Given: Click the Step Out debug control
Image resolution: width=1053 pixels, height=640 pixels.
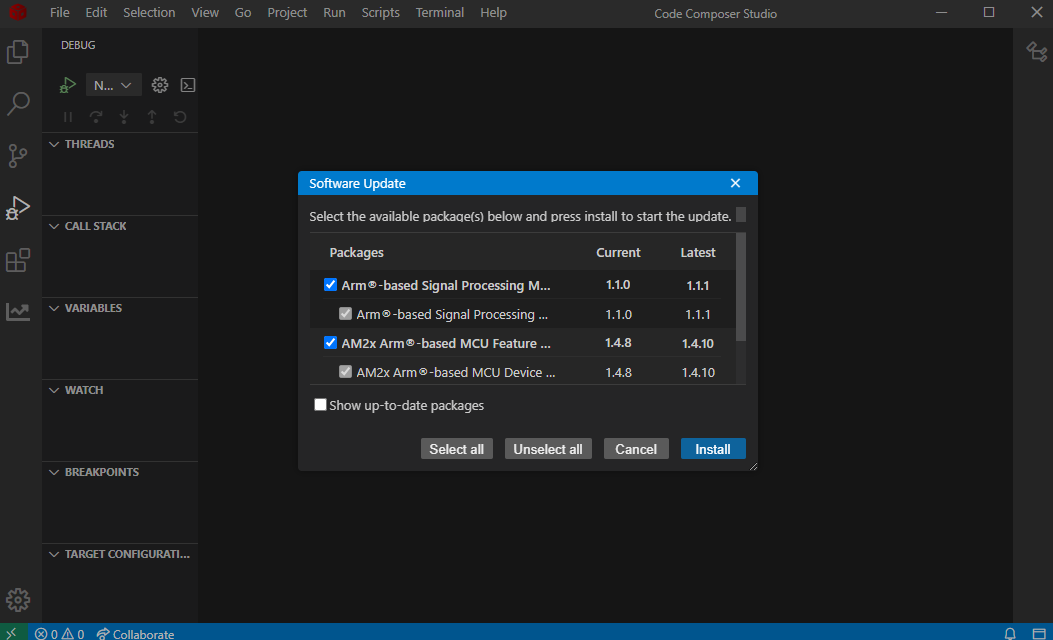Looking at the screenshot, I should pos(152,117).
